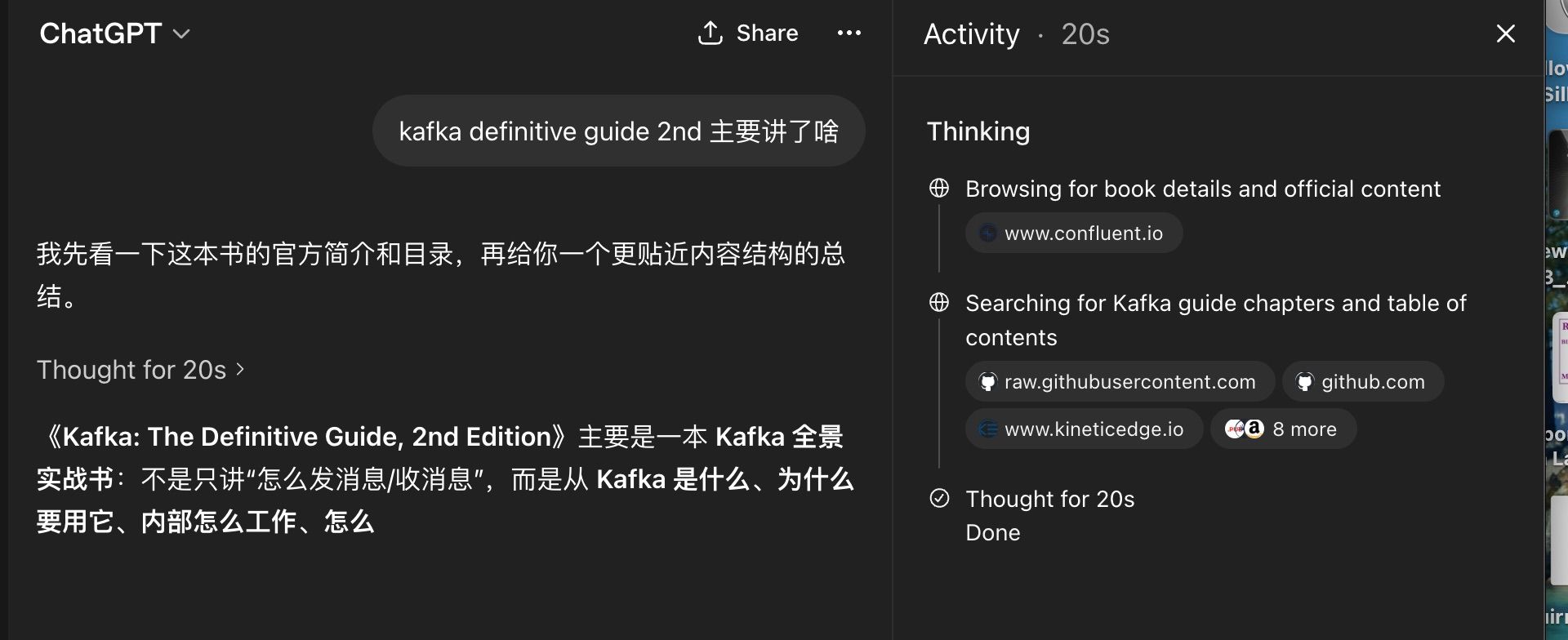This screenshot has width=1568, height=640.
Task: Click the globe icon beside Browsing step
Action: [x=939, y=189]
